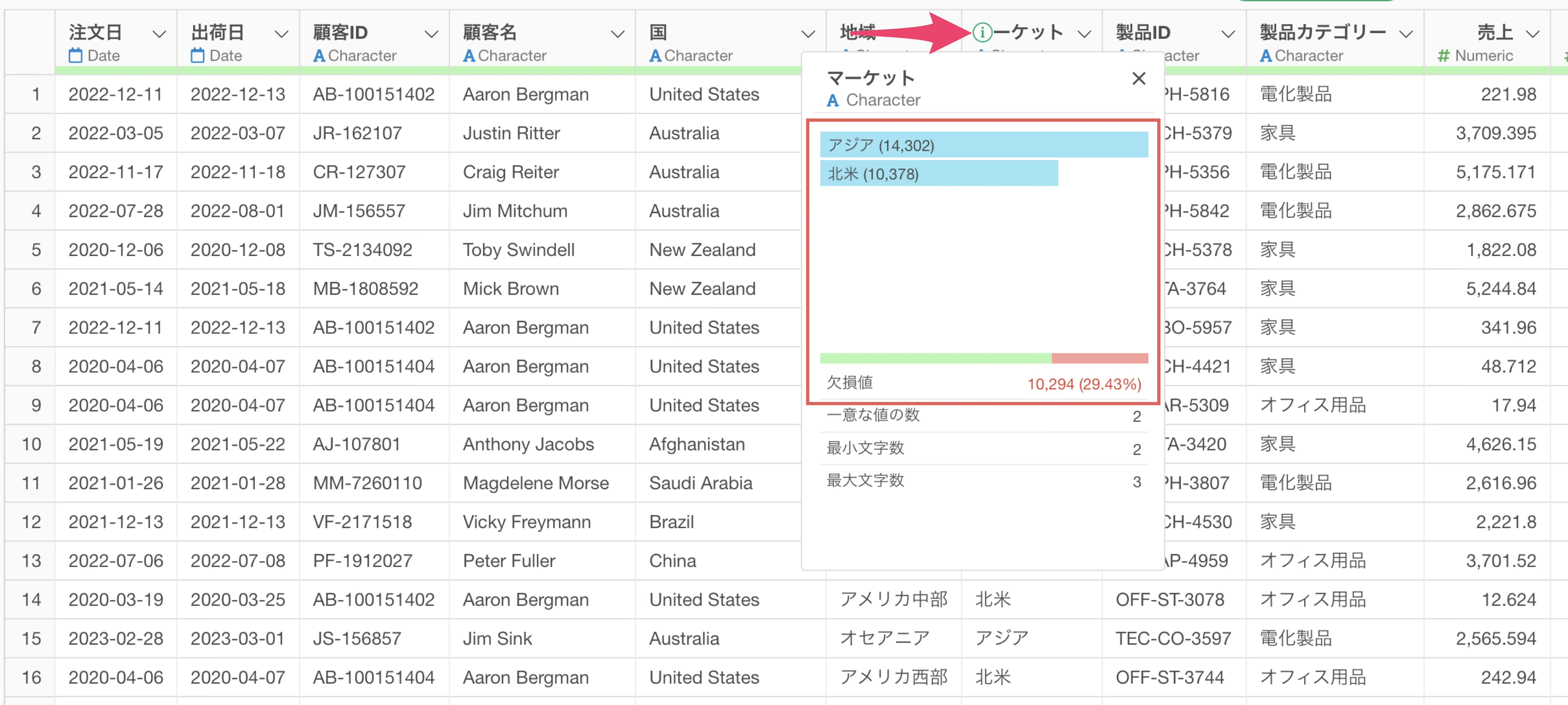1568x705 pixels.
Task: Open the 顧客名 column dropdown arrow
Action: [x=617, y=34]
